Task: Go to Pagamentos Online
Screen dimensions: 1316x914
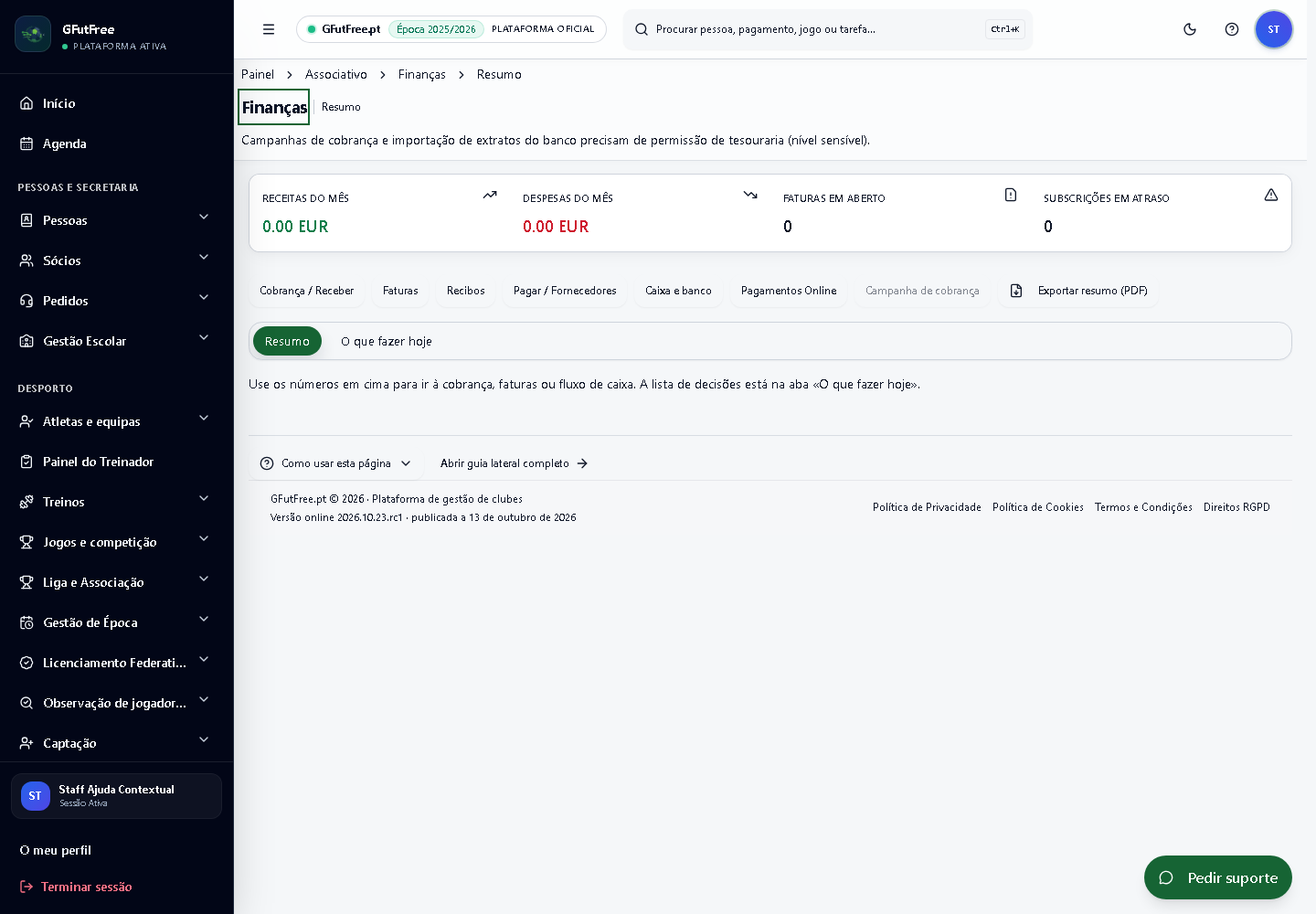Action: (x=789, y=291)
